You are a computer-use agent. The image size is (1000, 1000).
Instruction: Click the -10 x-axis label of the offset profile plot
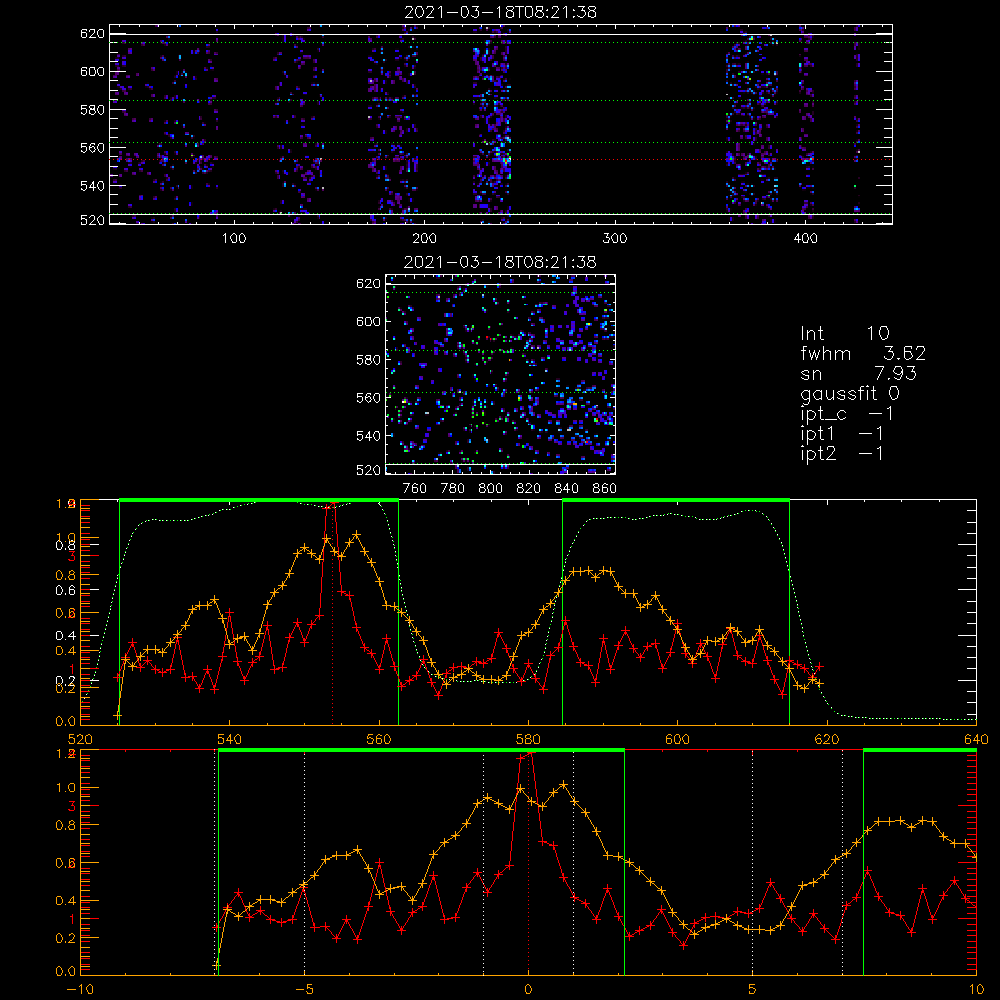(80, 990)
